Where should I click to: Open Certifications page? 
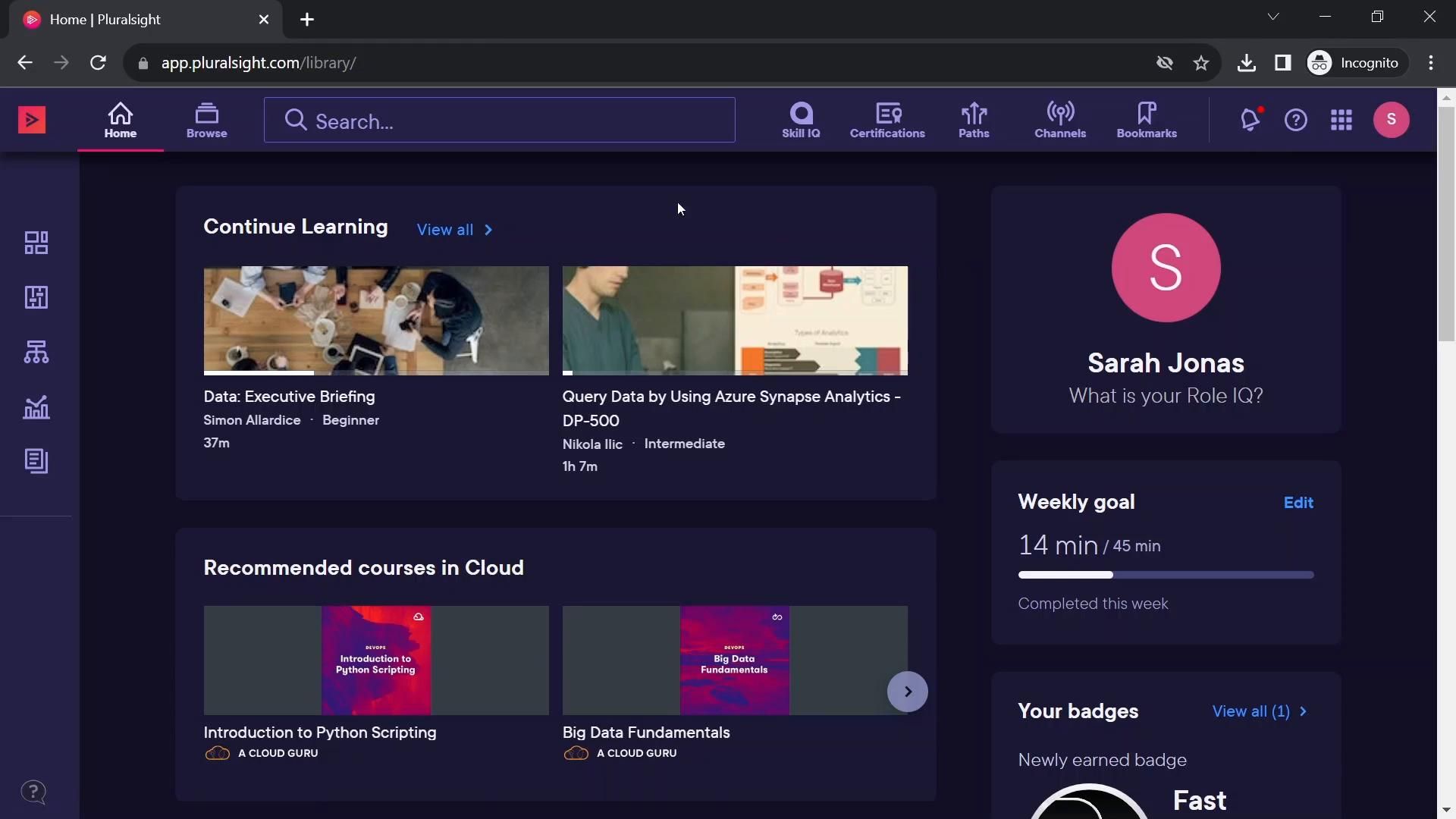887,121
